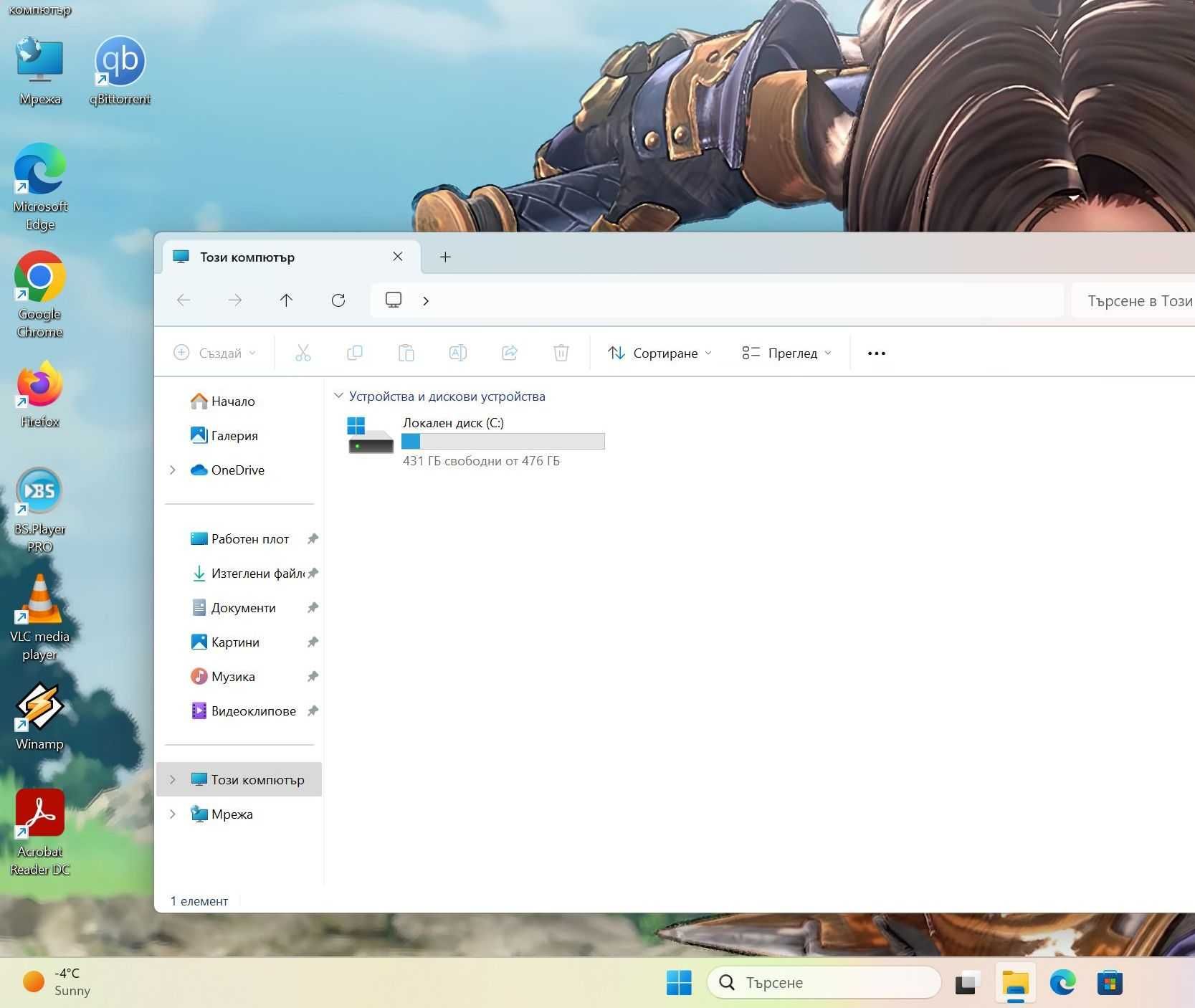1195x1008 pixels.
Task: Open the Изтеглени файлове folder
Action: click(x=247, y=574)
